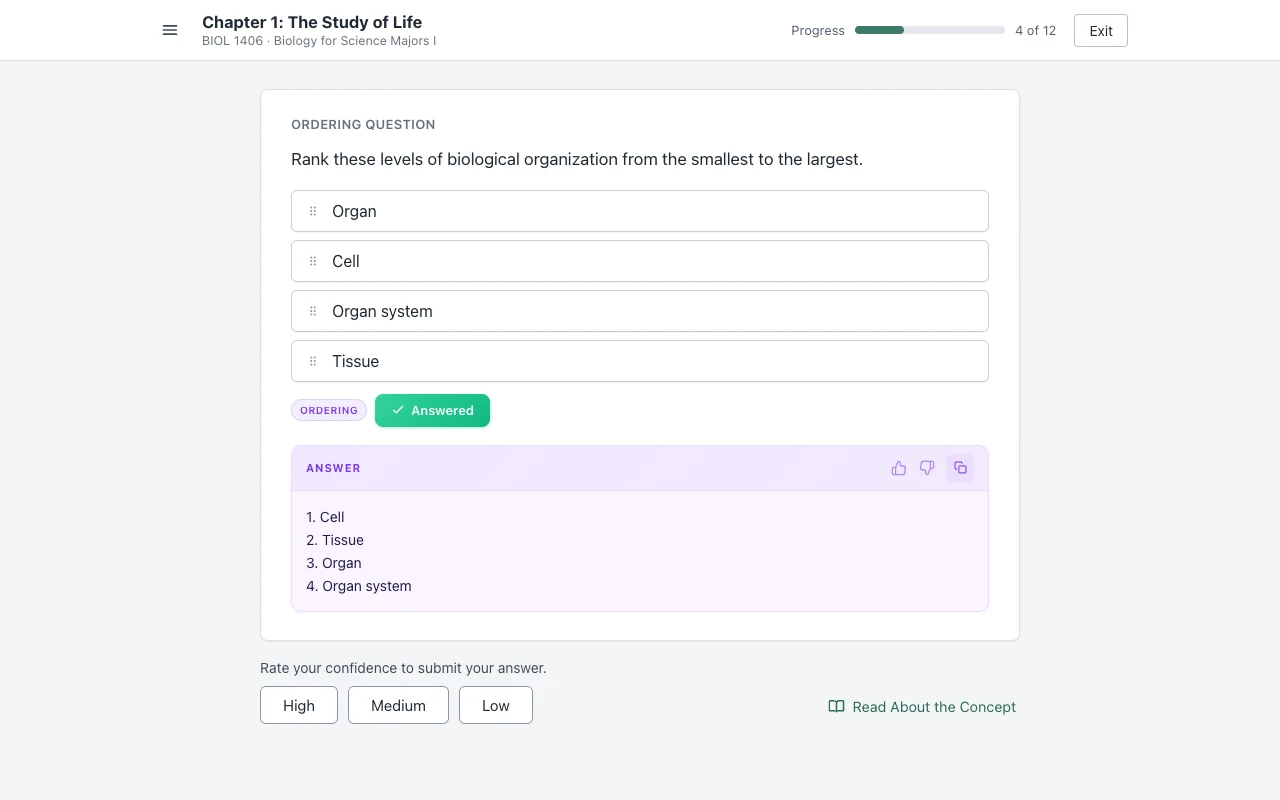This screenshot has height=800, width=1280.
Task: Select the Organ system ordering item
Action: [x=640, y=311]
